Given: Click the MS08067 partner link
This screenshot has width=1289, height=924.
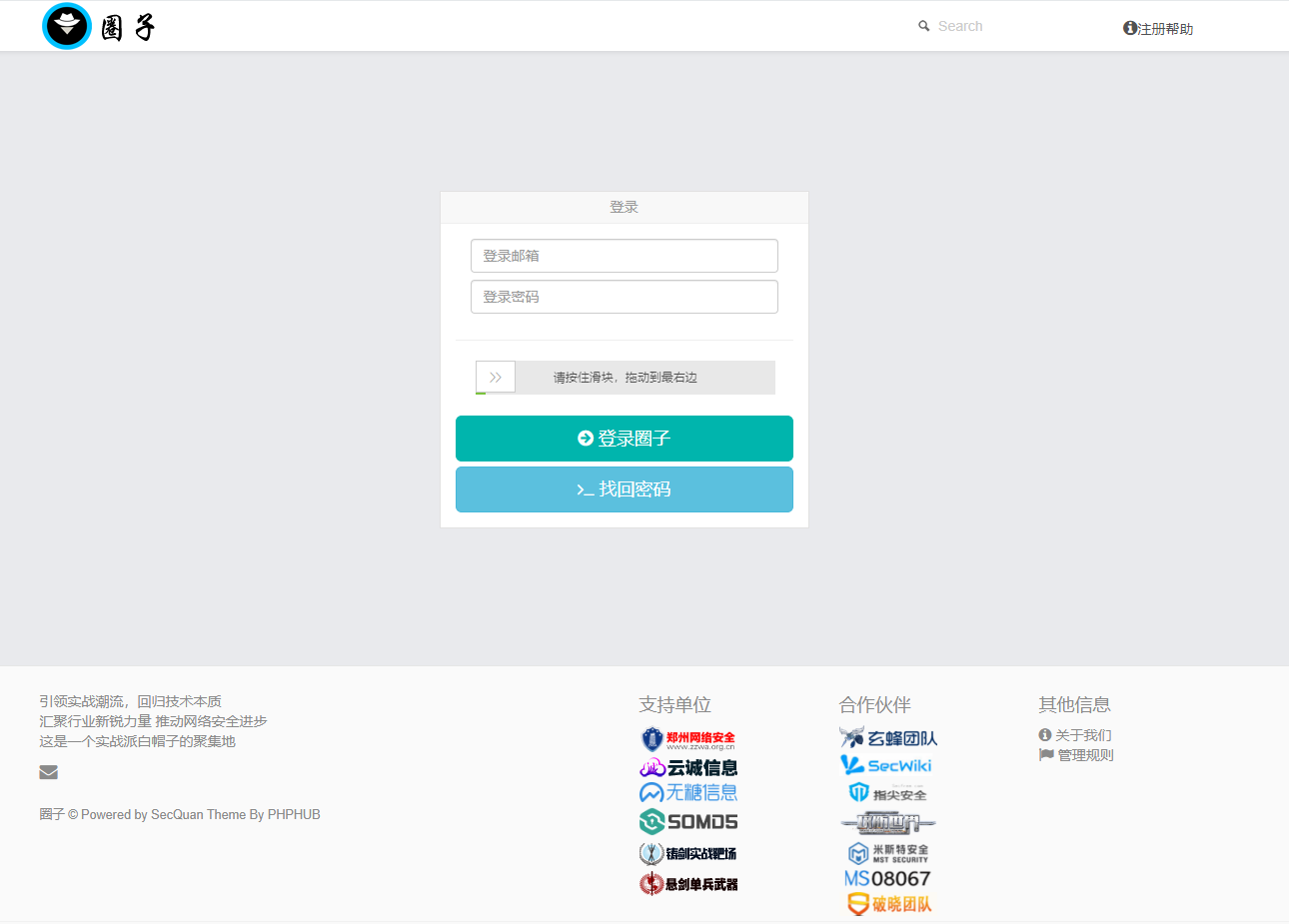Looking at the screenshot, I should [887, 877].
